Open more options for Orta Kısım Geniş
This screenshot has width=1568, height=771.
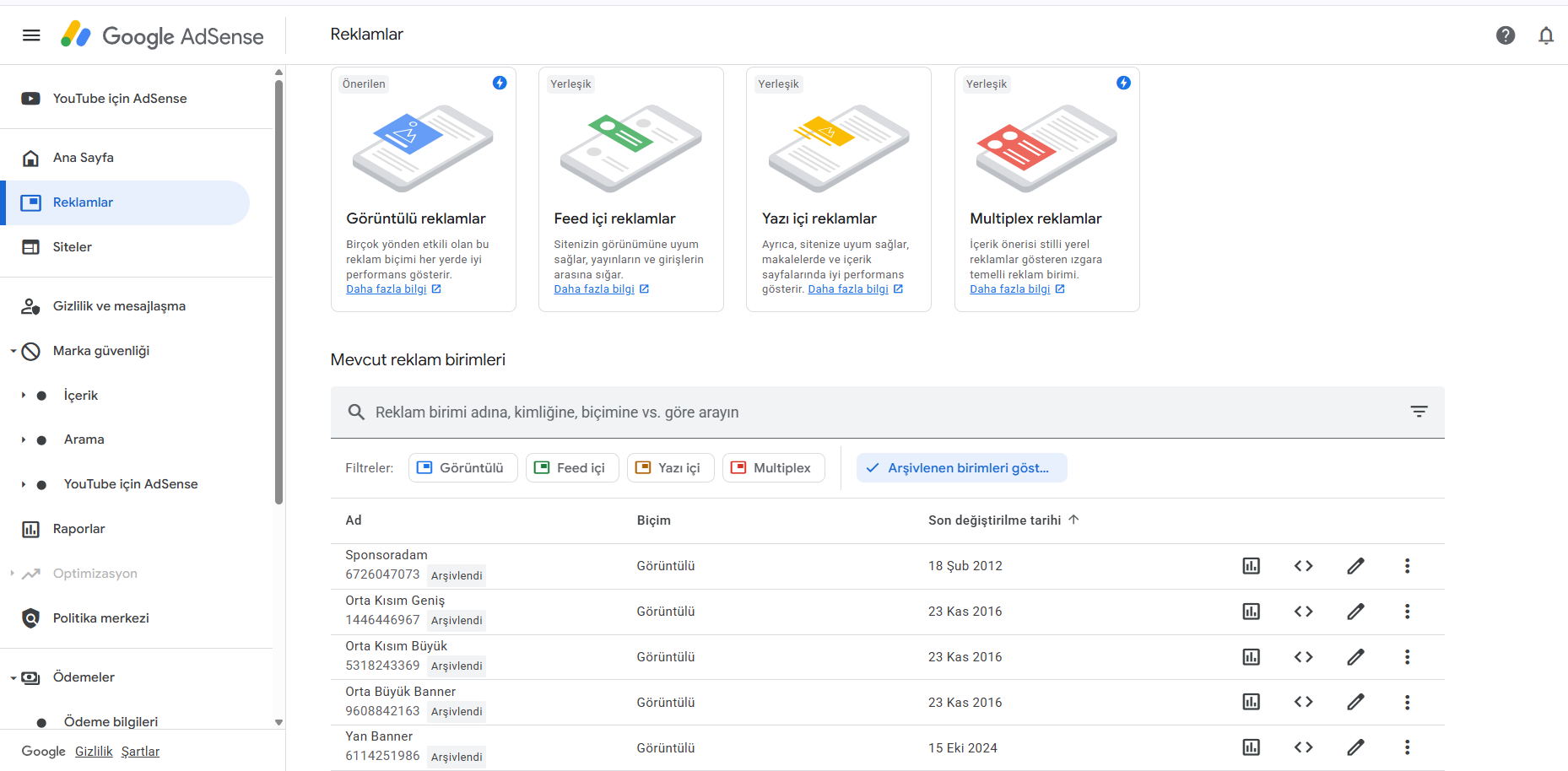[x=1407, y=612]
